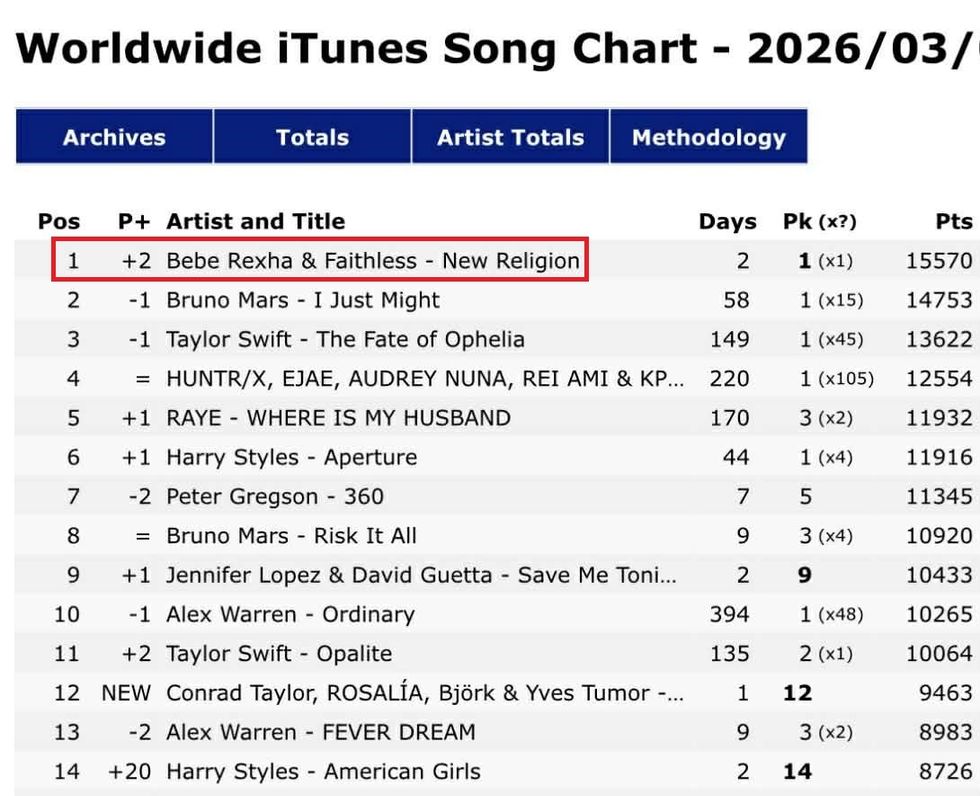Image resolution: width=980 pixels, height=796 pixels.
Task: Click Peter Gregson - 360 entry
Action: click(x=274, y=496)
